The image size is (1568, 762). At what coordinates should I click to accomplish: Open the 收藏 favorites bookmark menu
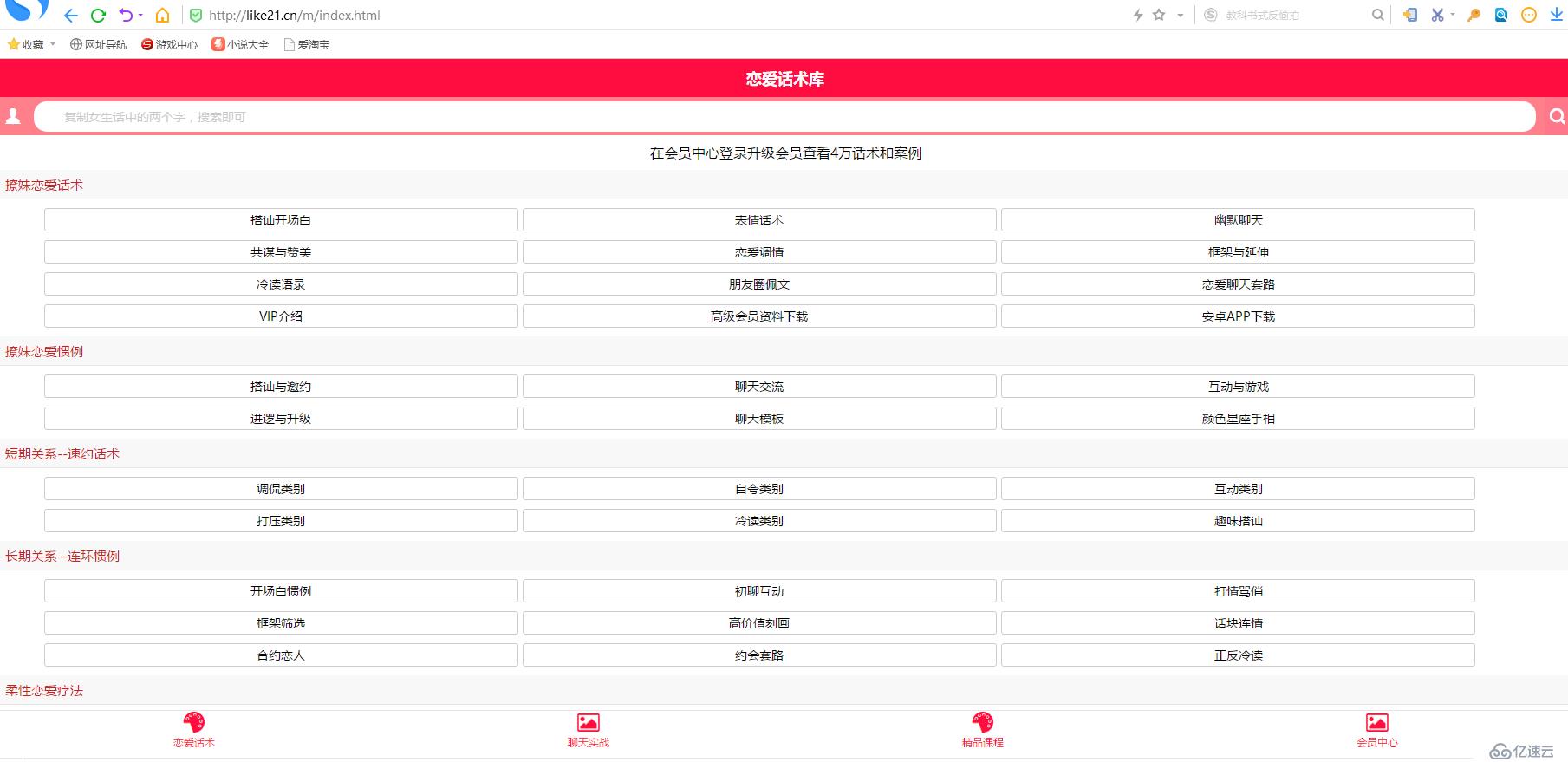[31, 44]
